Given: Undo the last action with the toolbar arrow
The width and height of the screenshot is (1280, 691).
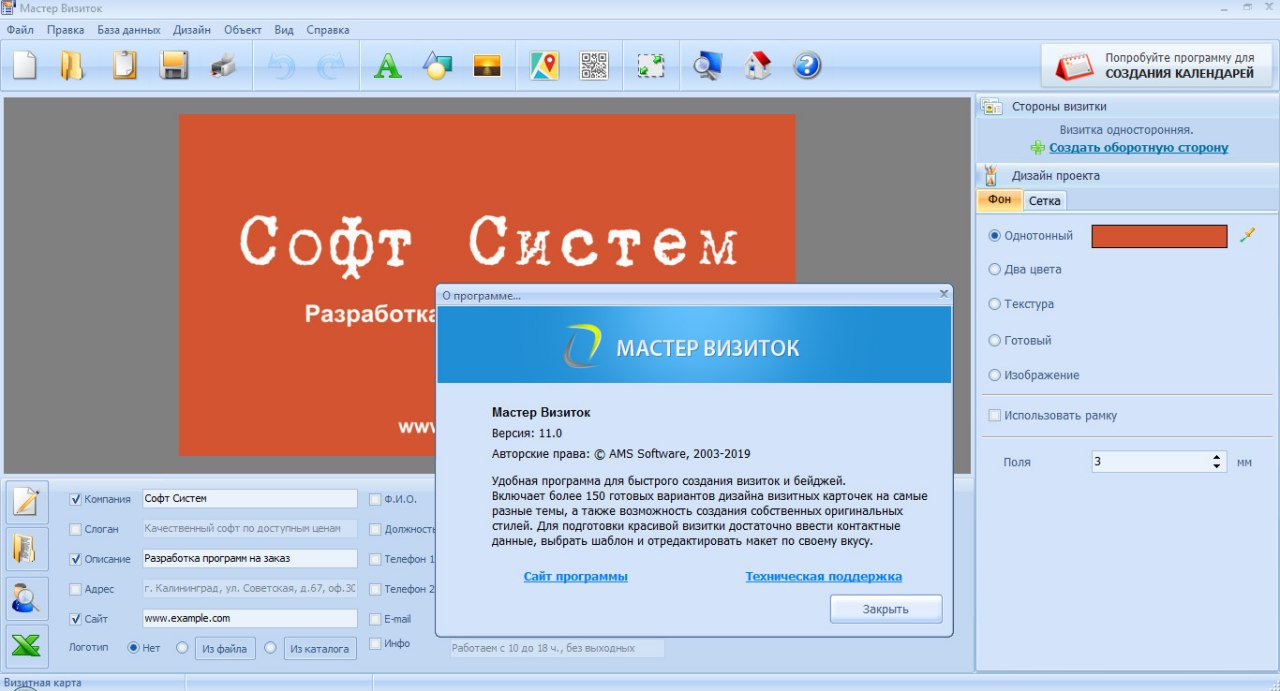Looking at the screenshot, I should (281, 66).
